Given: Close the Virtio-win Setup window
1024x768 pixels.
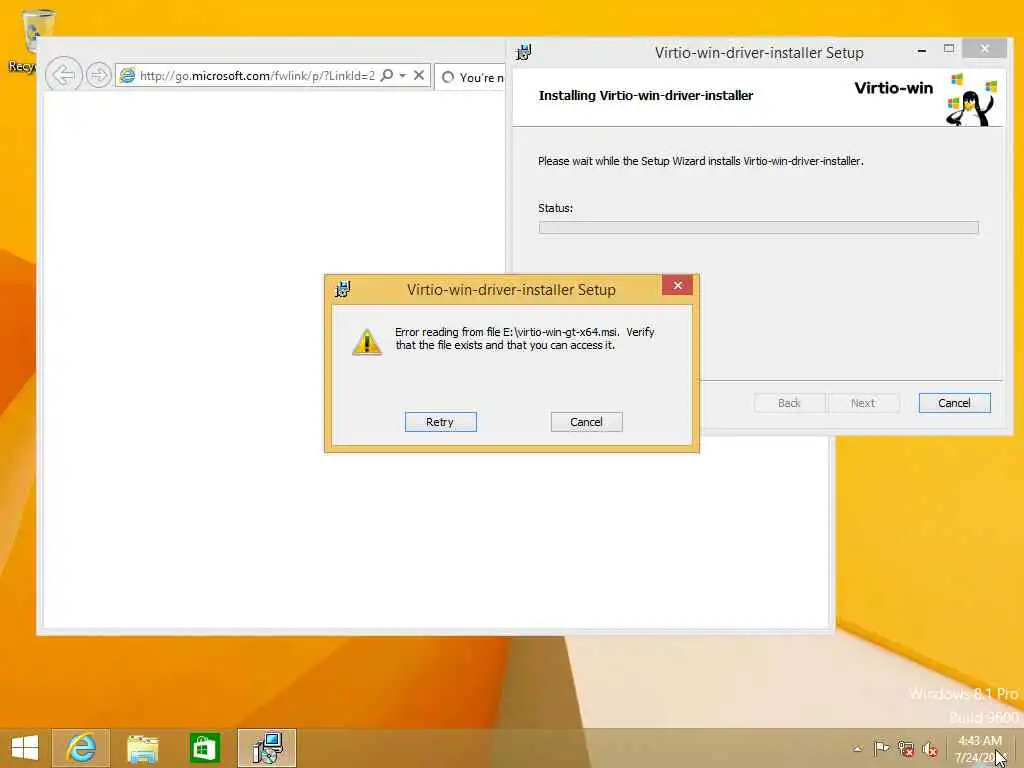Looking at the screenshot, I should click(984, 49).
